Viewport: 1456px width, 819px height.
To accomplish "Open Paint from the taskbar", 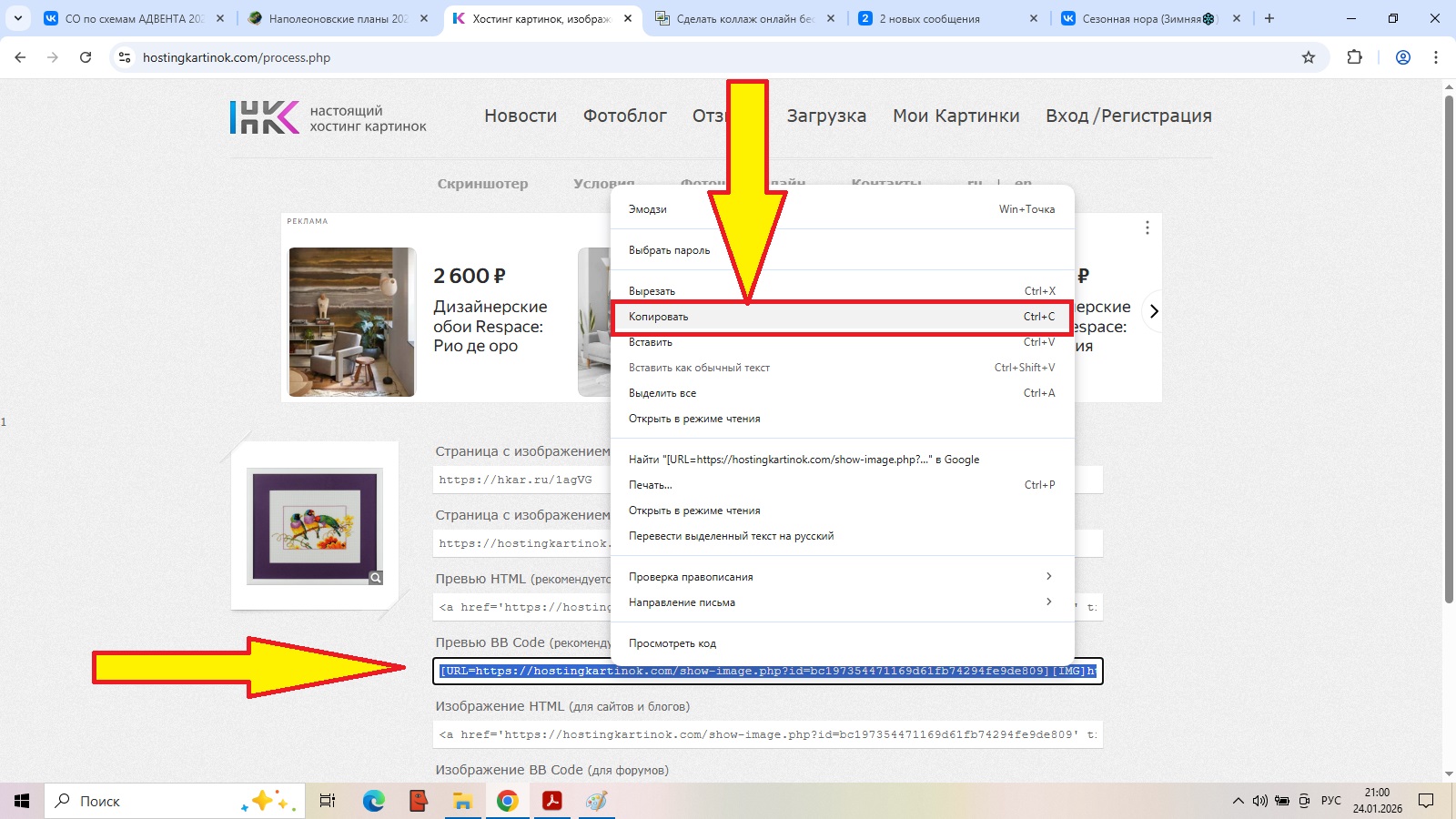I will point(596,801).
